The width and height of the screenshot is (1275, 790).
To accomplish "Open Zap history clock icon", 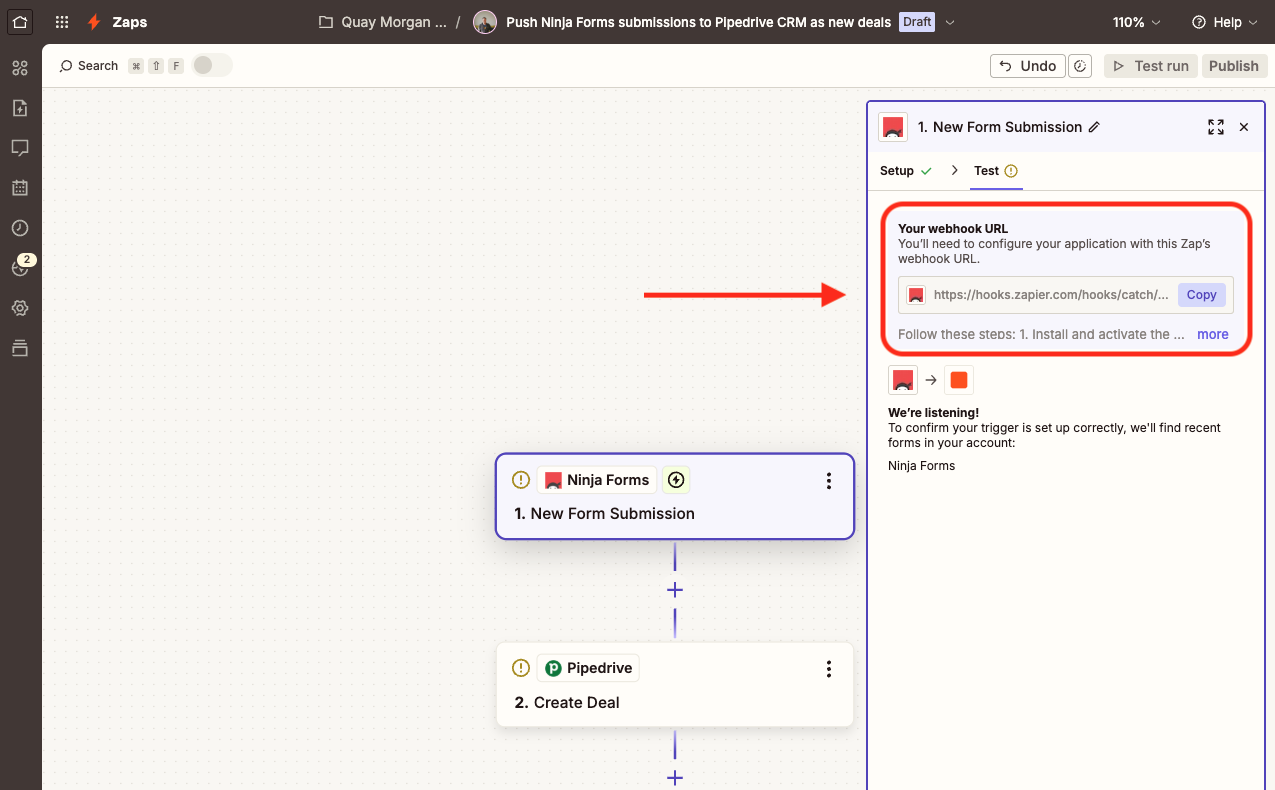I will [x=20, y=228].
